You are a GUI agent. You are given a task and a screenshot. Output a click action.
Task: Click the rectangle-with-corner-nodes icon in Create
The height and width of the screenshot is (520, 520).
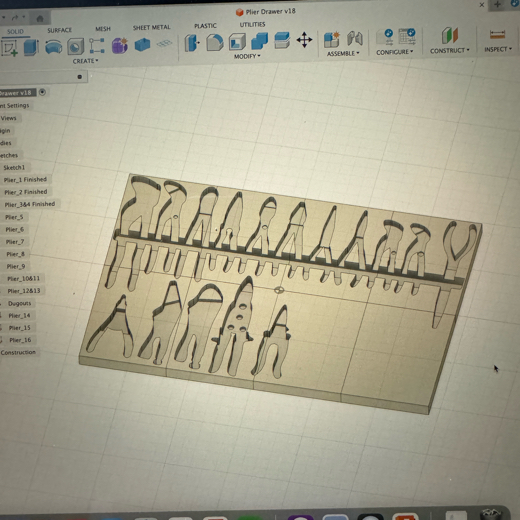pyautogui.click(x=97, y=46)
